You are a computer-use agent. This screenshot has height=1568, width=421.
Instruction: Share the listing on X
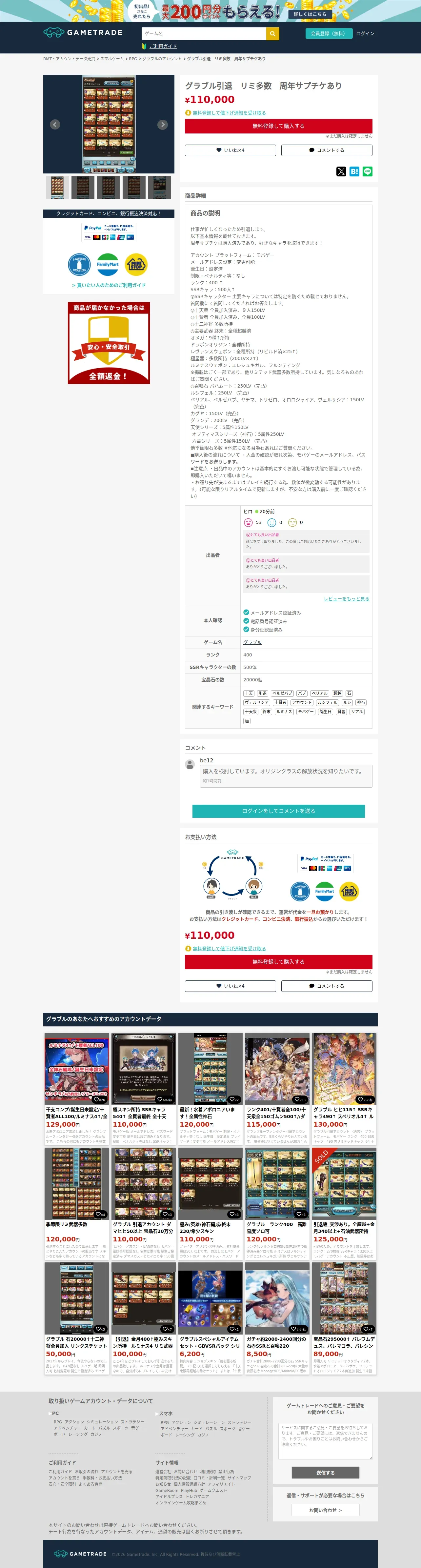click(341, 171)
